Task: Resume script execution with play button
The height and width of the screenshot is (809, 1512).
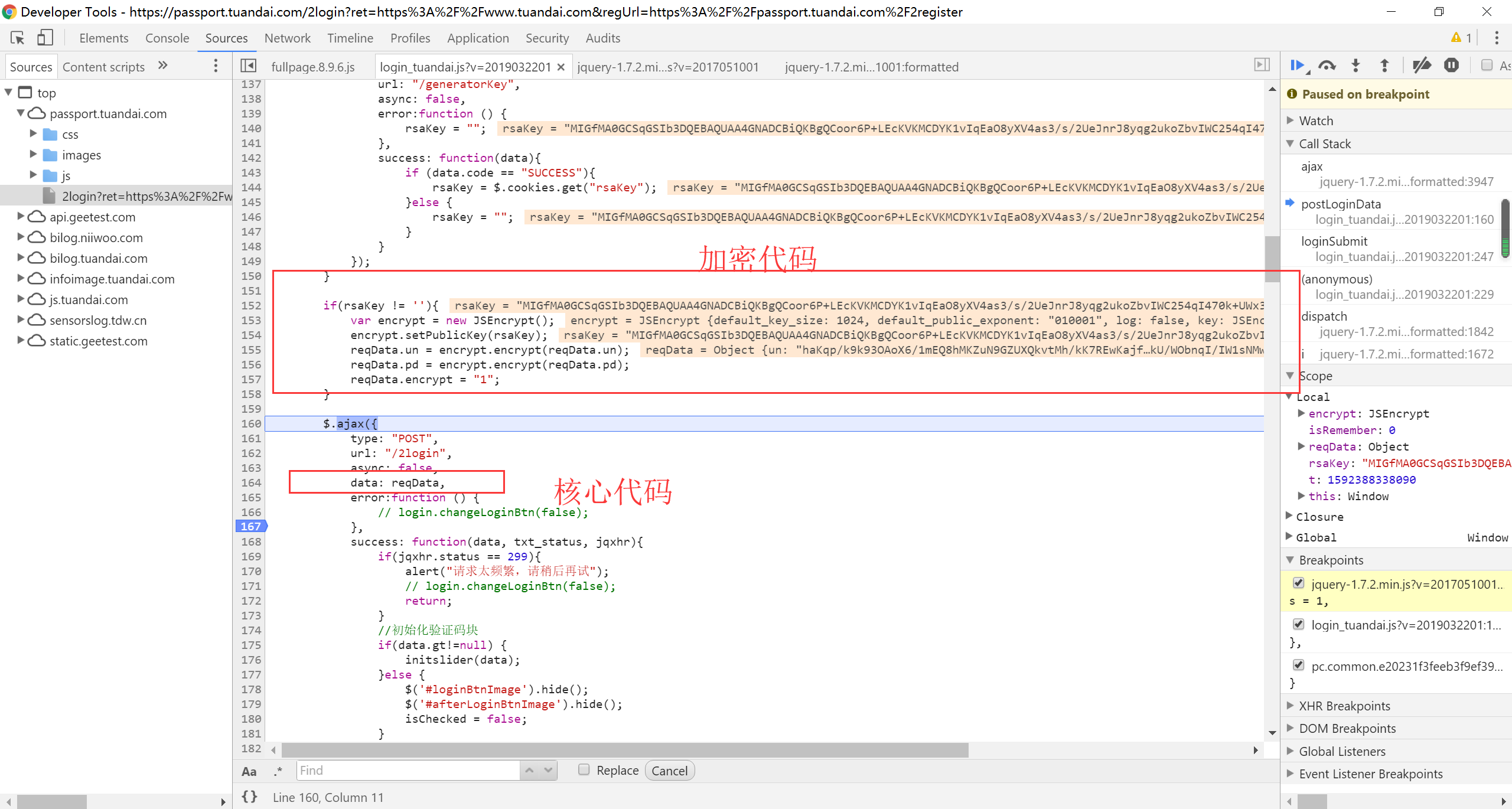Action: (1297, 66)
